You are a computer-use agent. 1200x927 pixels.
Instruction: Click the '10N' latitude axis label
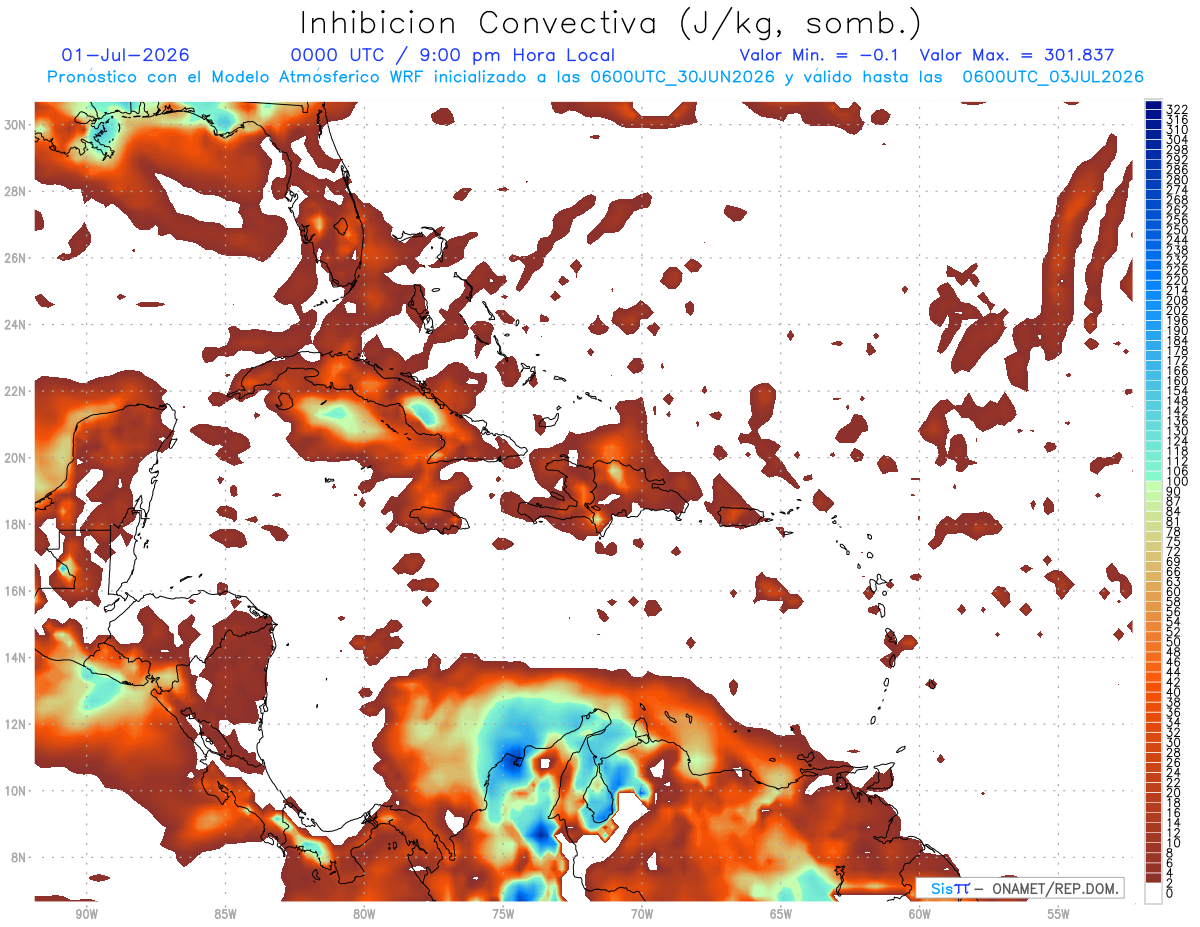coord(16,791)
